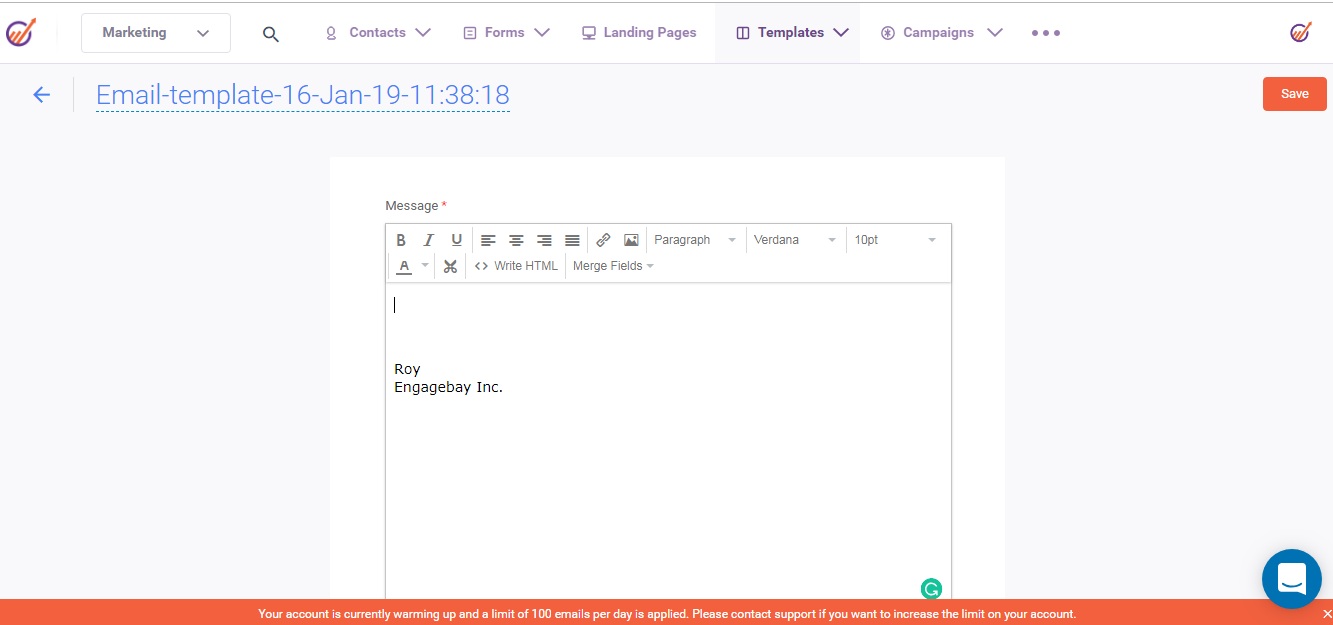Save the email template

click(x=1294, y=94)
